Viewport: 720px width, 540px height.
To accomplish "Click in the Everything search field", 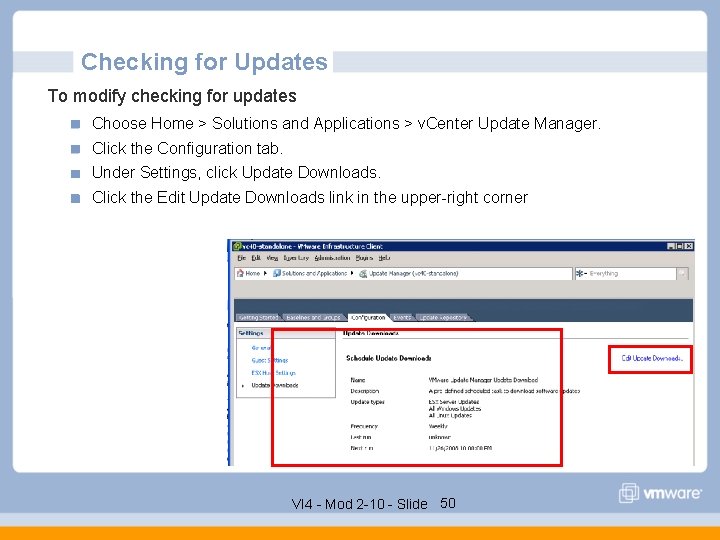I will (632, 274).
